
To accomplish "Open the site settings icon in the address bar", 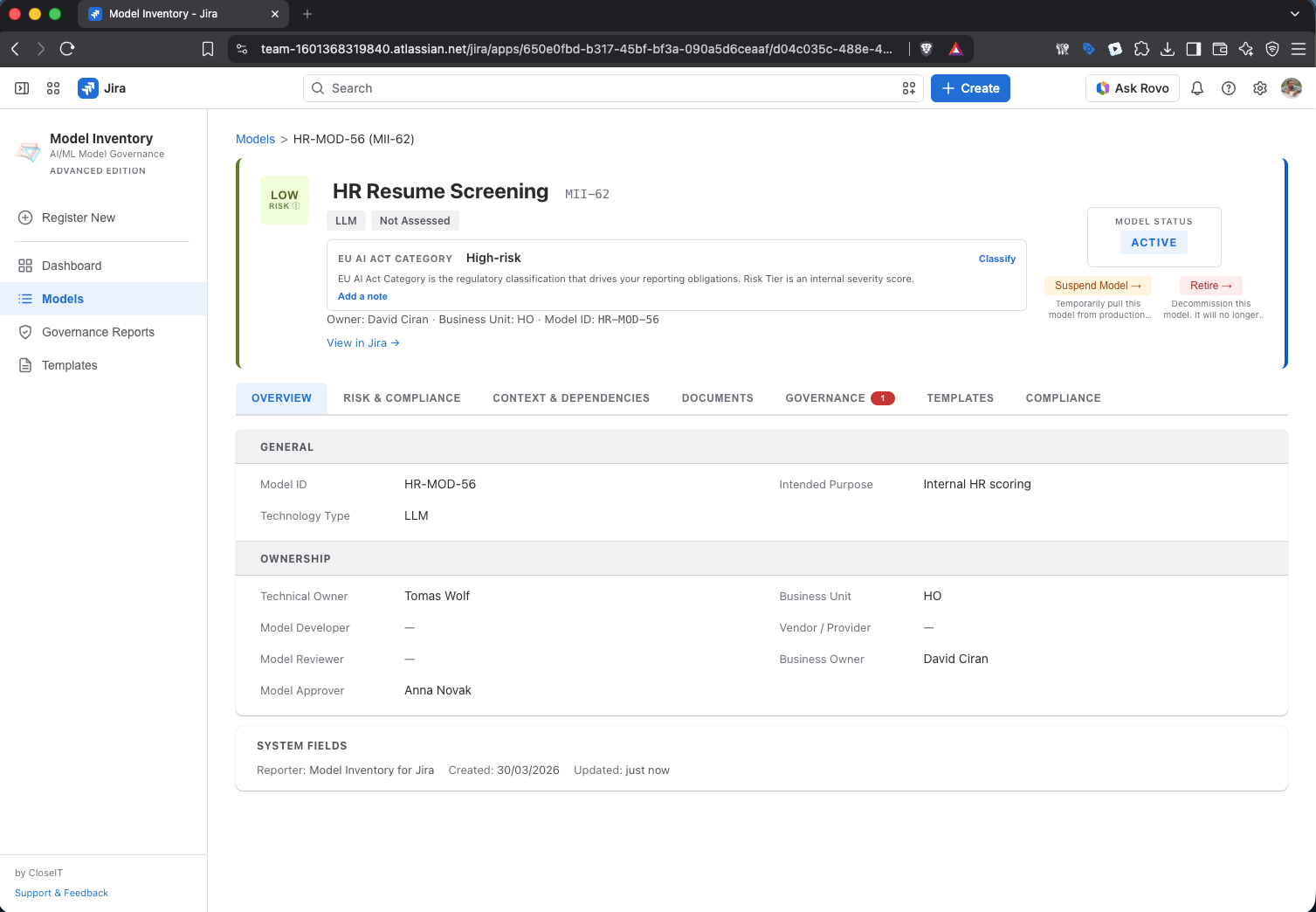I will coord(243,49).
